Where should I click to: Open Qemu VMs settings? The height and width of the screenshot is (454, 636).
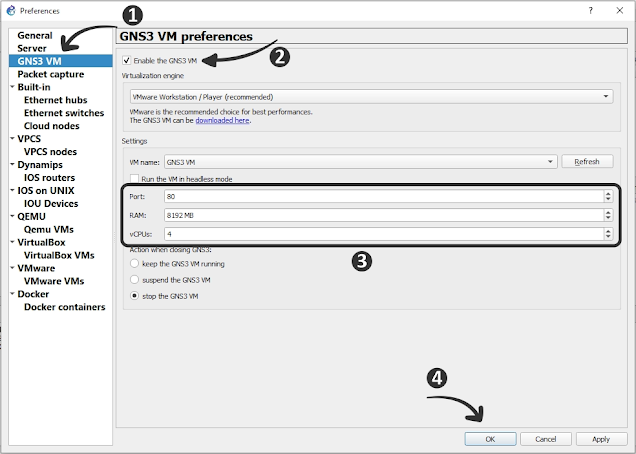[49, 230]
